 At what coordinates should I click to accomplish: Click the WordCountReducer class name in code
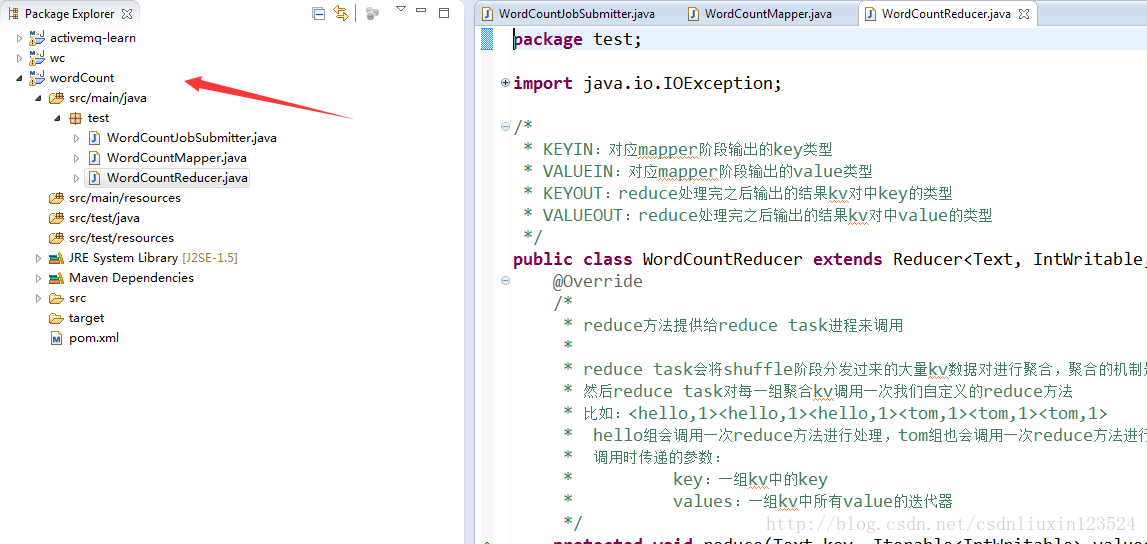click(x=723, y=259)
